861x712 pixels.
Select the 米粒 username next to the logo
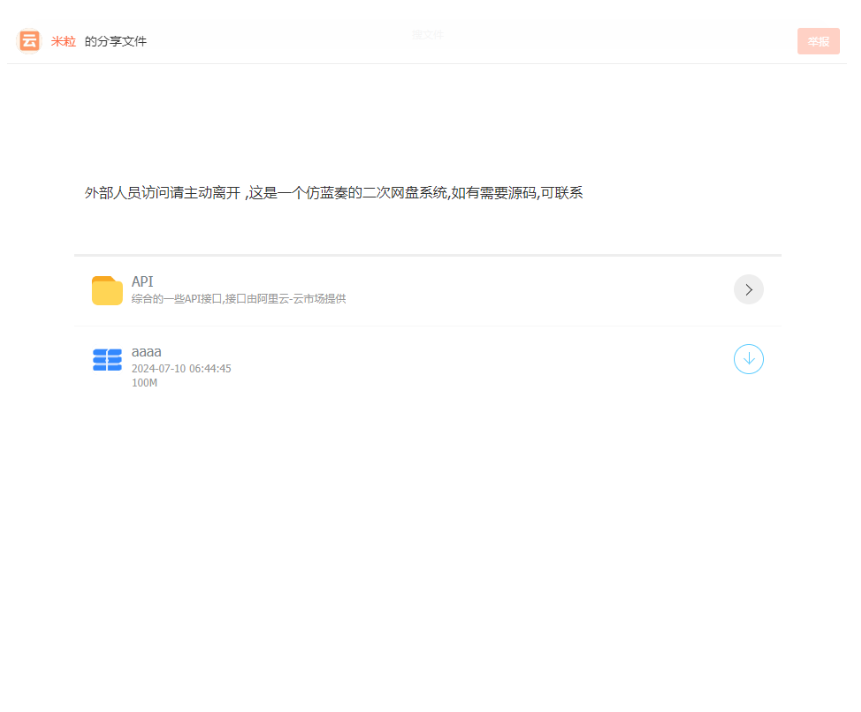click(x=61, y=41)
